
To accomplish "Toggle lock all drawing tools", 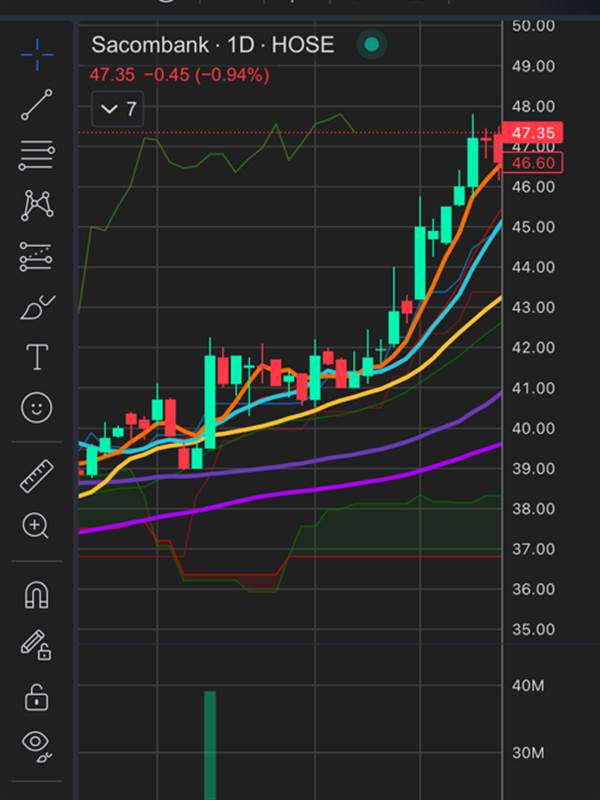I will [x=37, y=697].
